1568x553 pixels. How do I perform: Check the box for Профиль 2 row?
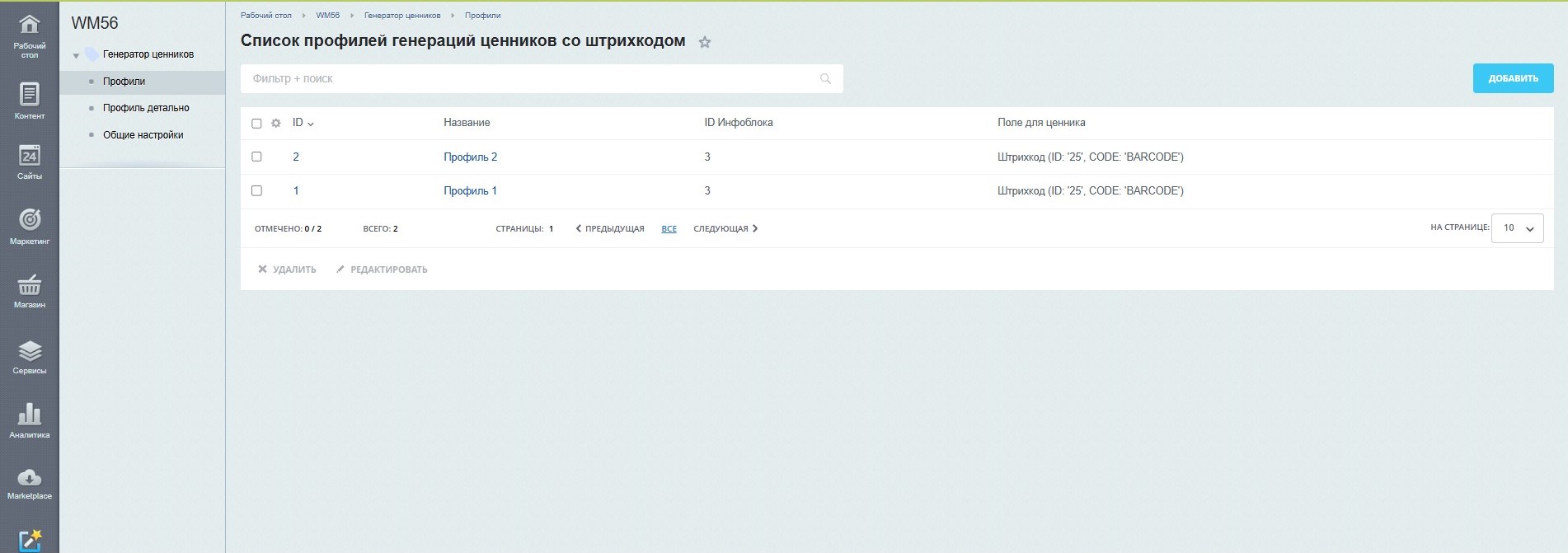pos(256,157)
